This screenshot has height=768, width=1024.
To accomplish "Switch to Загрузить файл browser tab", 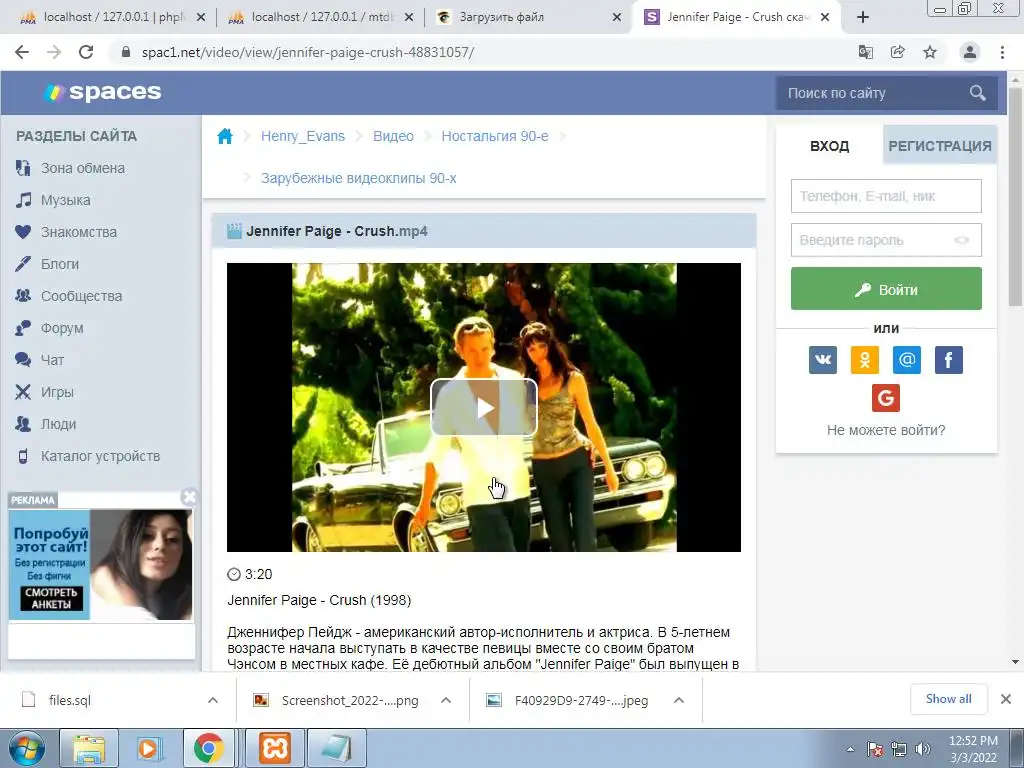I will [528, 18].
